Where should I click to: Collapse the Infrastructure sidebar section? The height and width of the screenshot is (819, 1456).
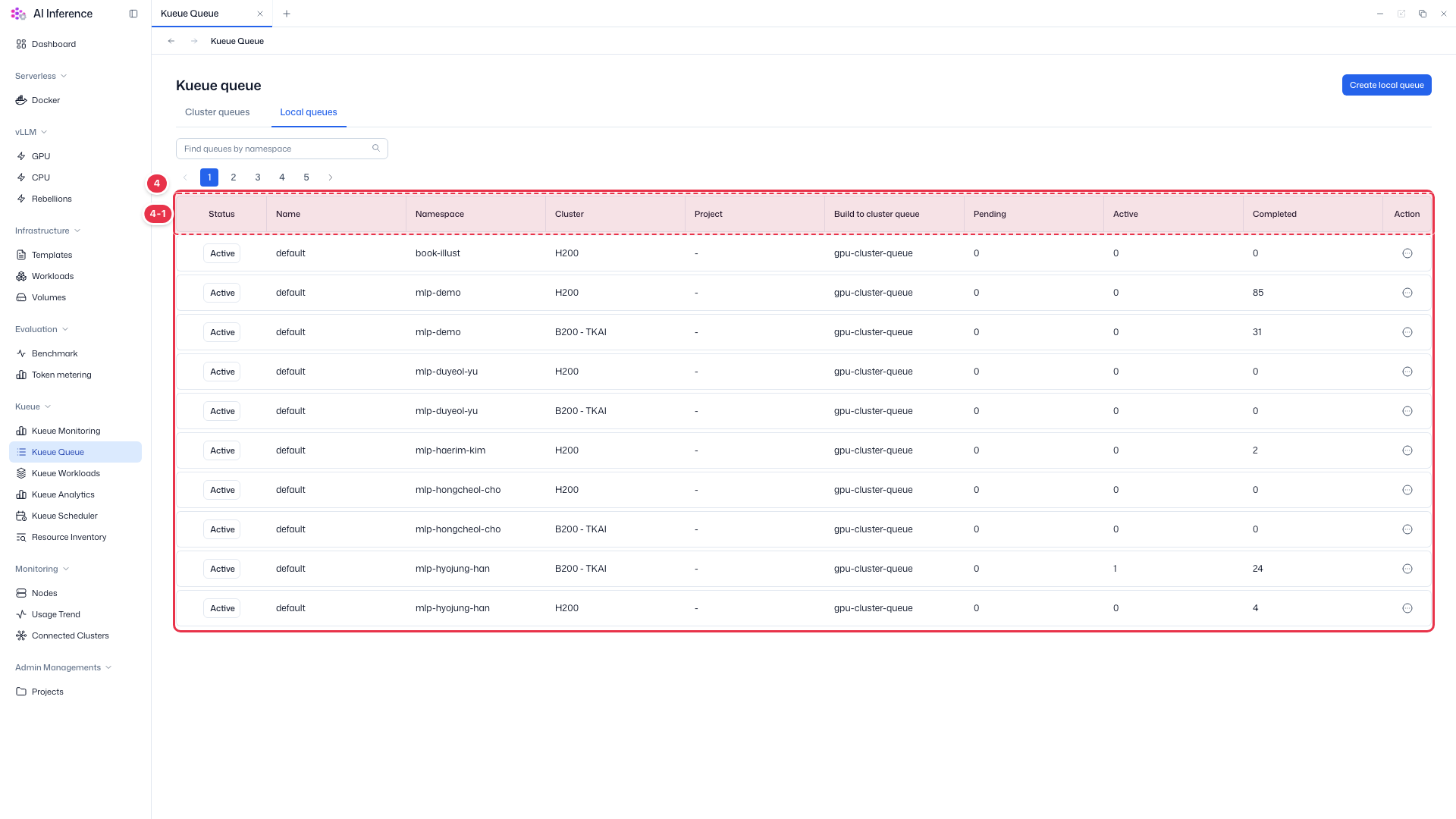tap(48, 231)
